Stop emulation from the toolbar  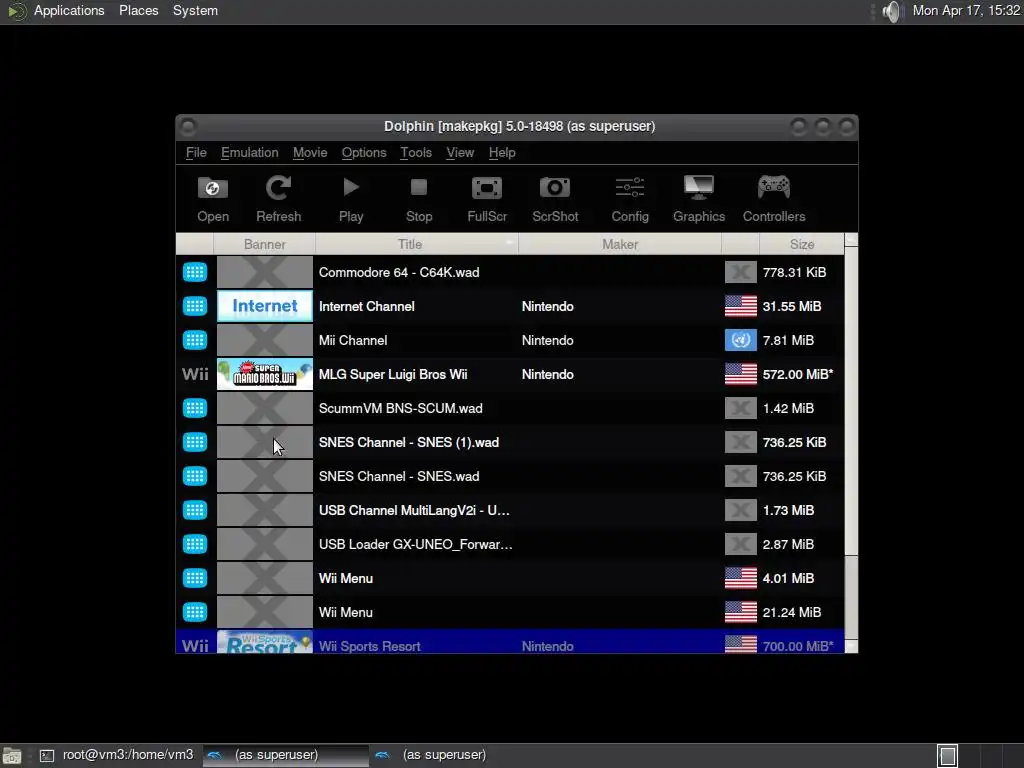point(419,199)
